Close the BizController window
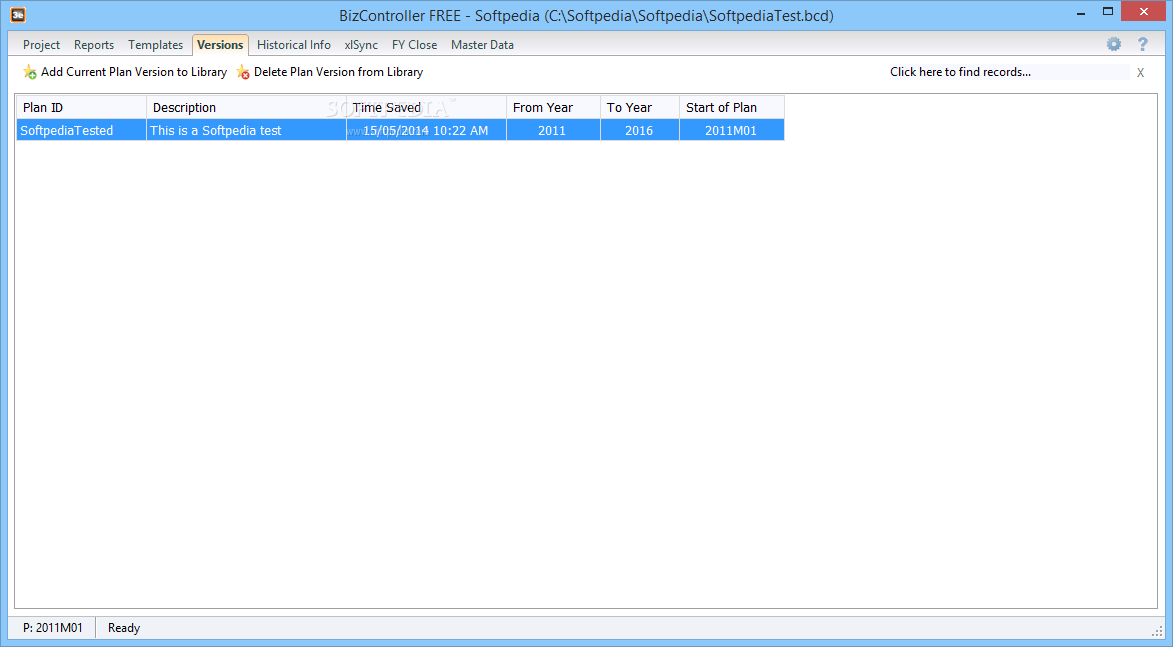1173x647 pixels. click(x=1145, y=12)
